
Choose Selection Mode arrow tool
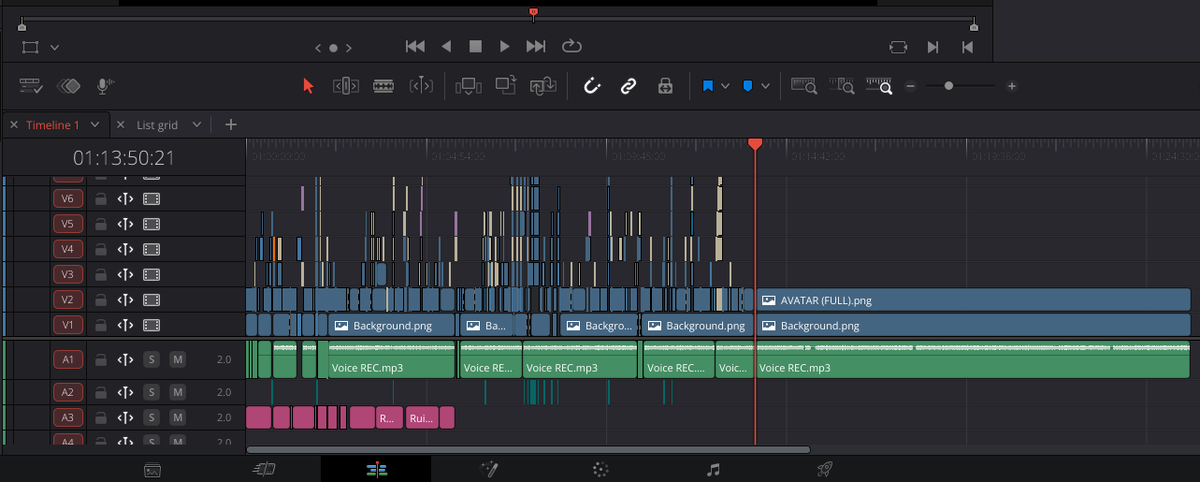308,87
